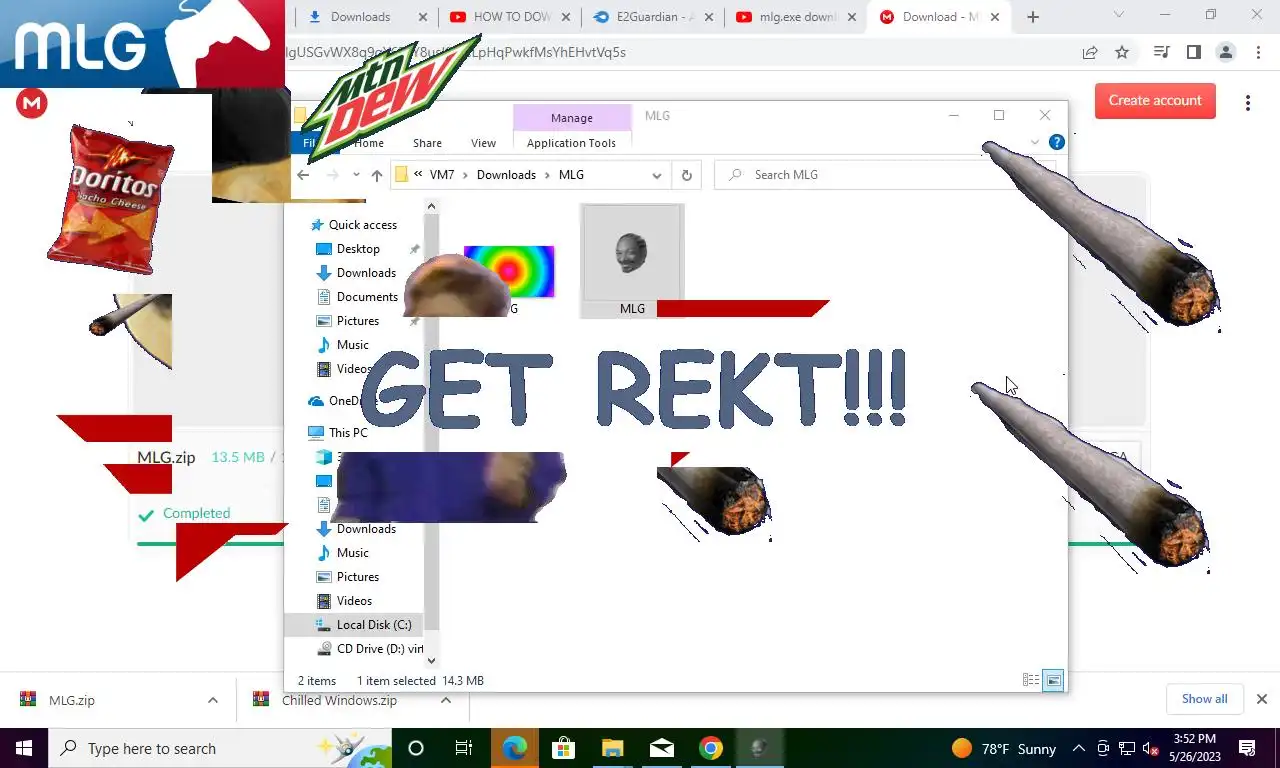Open MEGA page three-dot menu
The width and height of the screenshot is (1280, 768).
pos(1248,103)
